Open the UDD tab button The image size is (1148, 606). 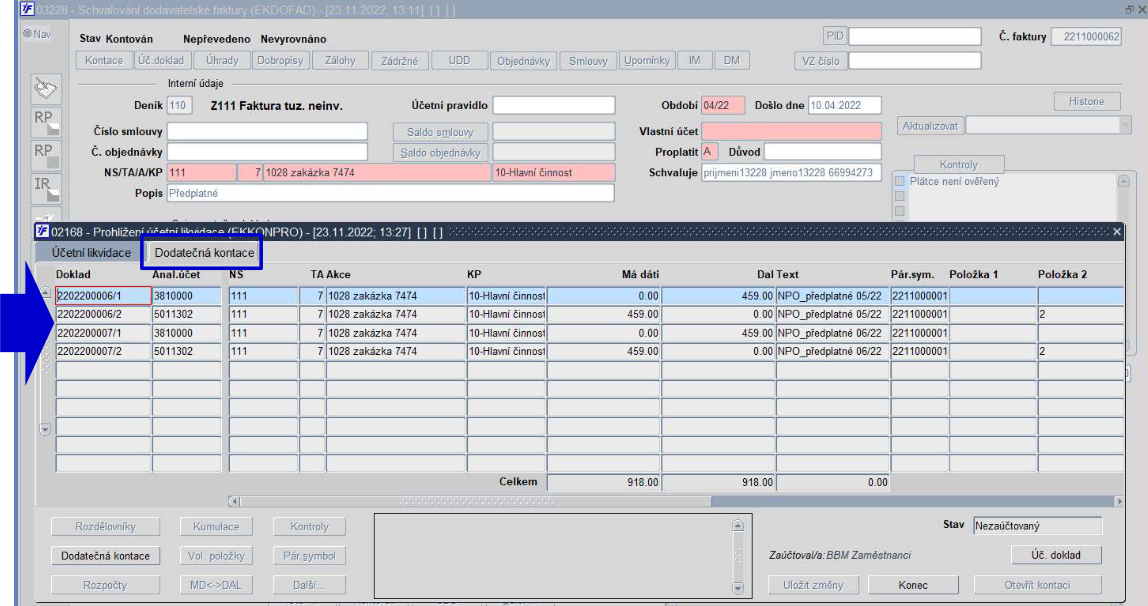click(459, 61)
